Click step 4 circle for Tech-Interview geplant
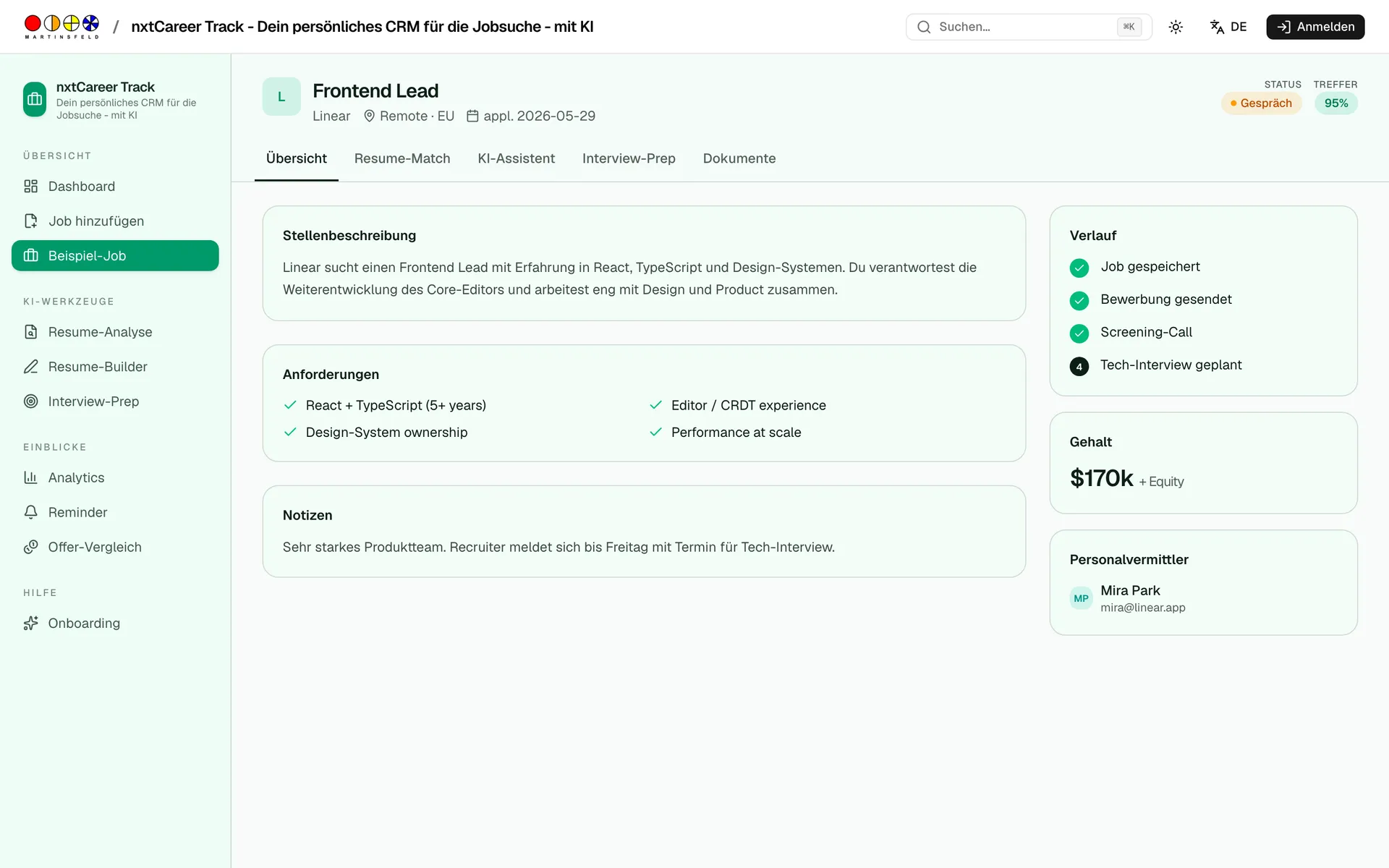 [x=1079, y=367]
